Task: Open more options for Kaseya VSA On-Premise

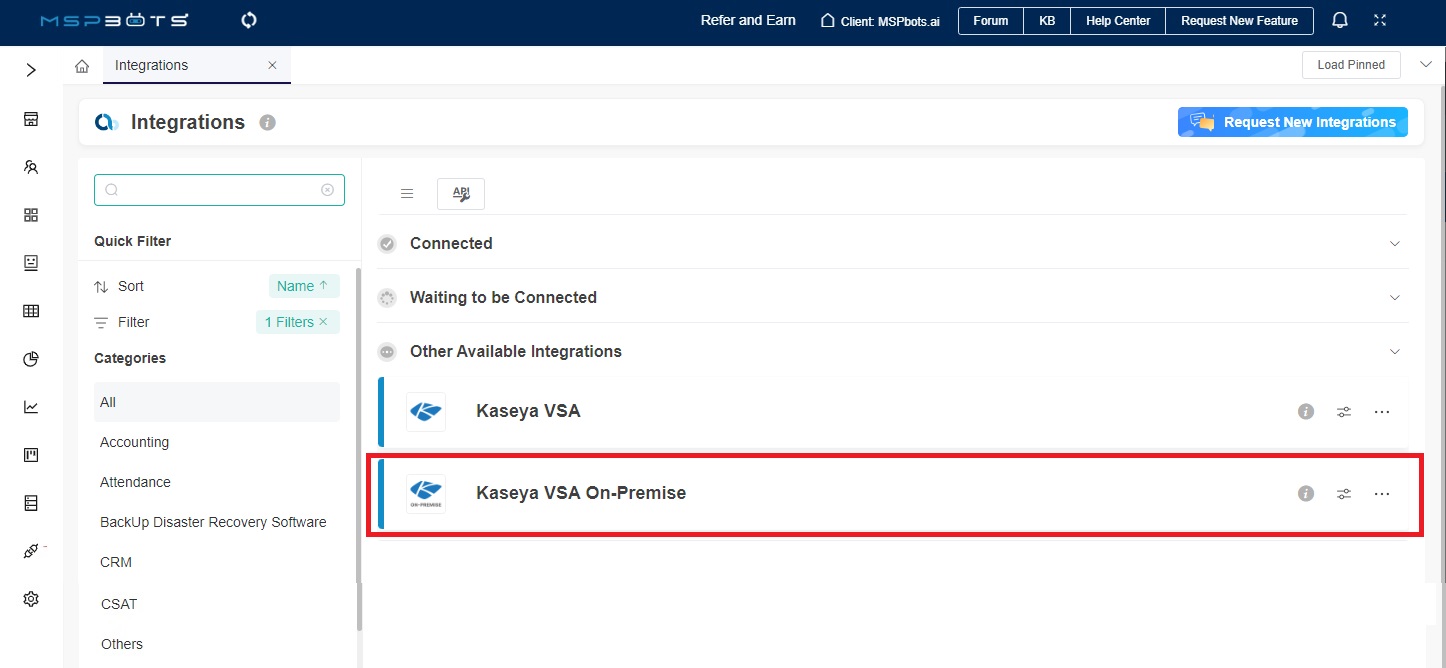Action: (x=1382, y=493)
